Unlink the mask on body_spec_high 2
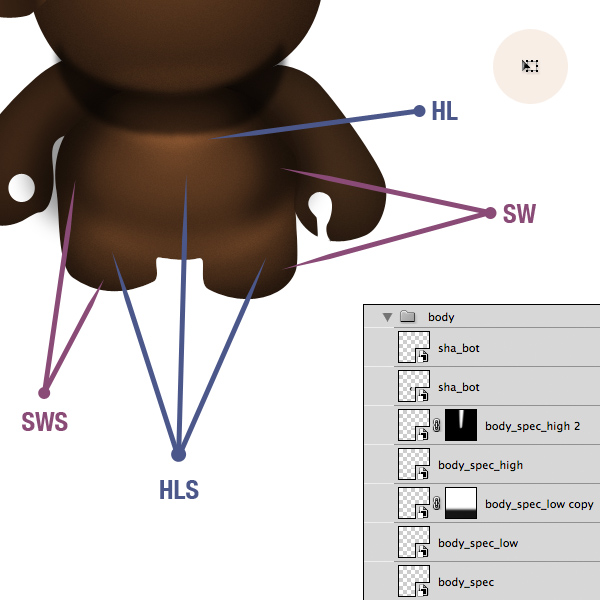600x600 pixels. (x=437, y=425)
